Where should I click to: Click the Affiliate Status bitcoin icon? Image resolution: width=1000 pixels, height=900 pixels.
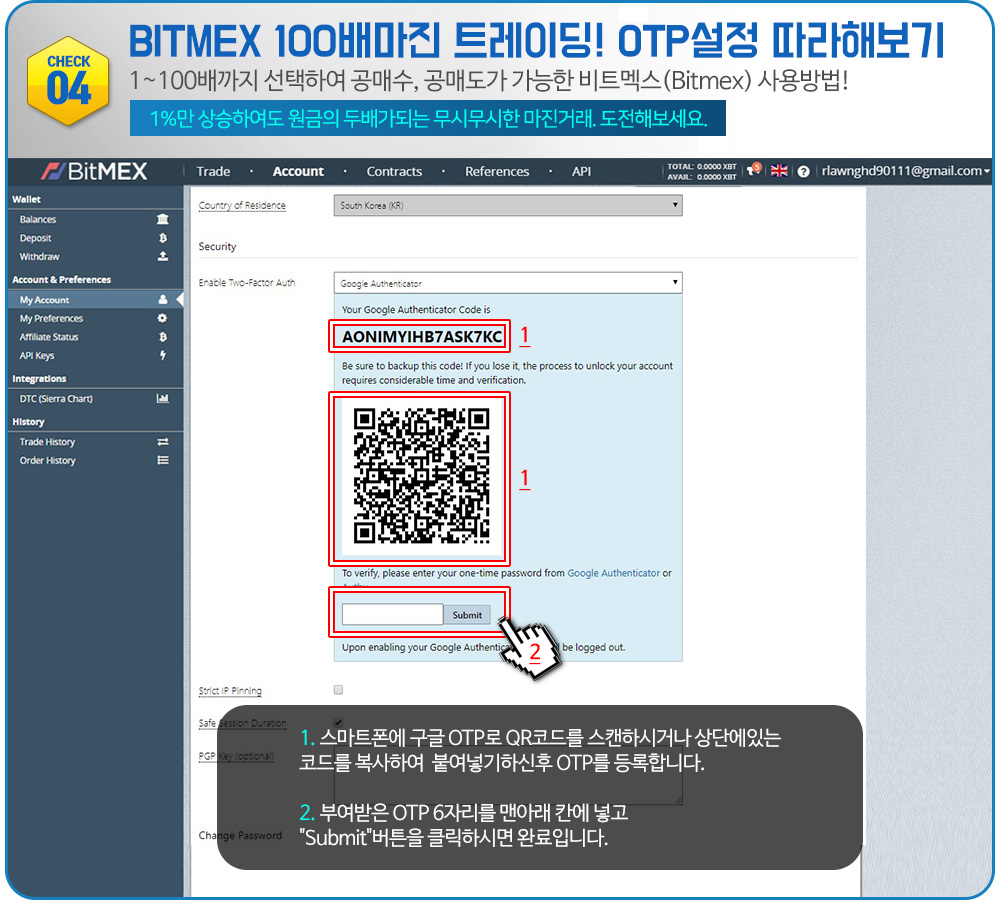coord(163,337)
